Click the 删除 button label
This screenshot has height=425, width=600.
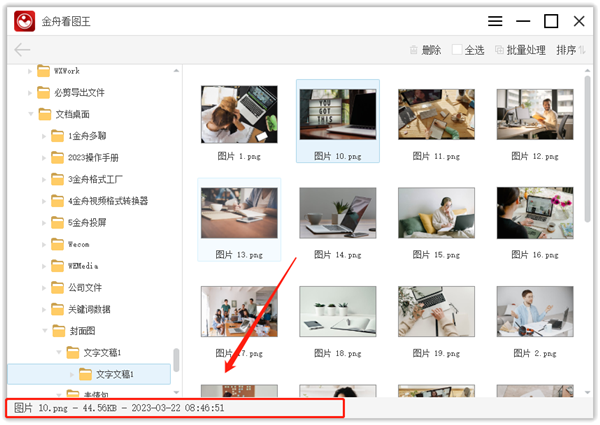pos(431,50)
